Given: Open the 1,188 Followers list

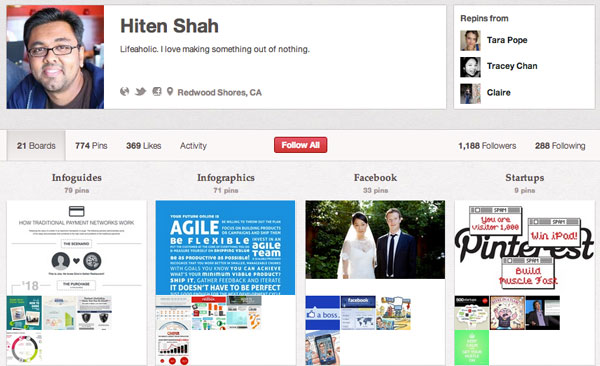Looking at the screenshot, I should pyautogui.click(x=487, y=145).
